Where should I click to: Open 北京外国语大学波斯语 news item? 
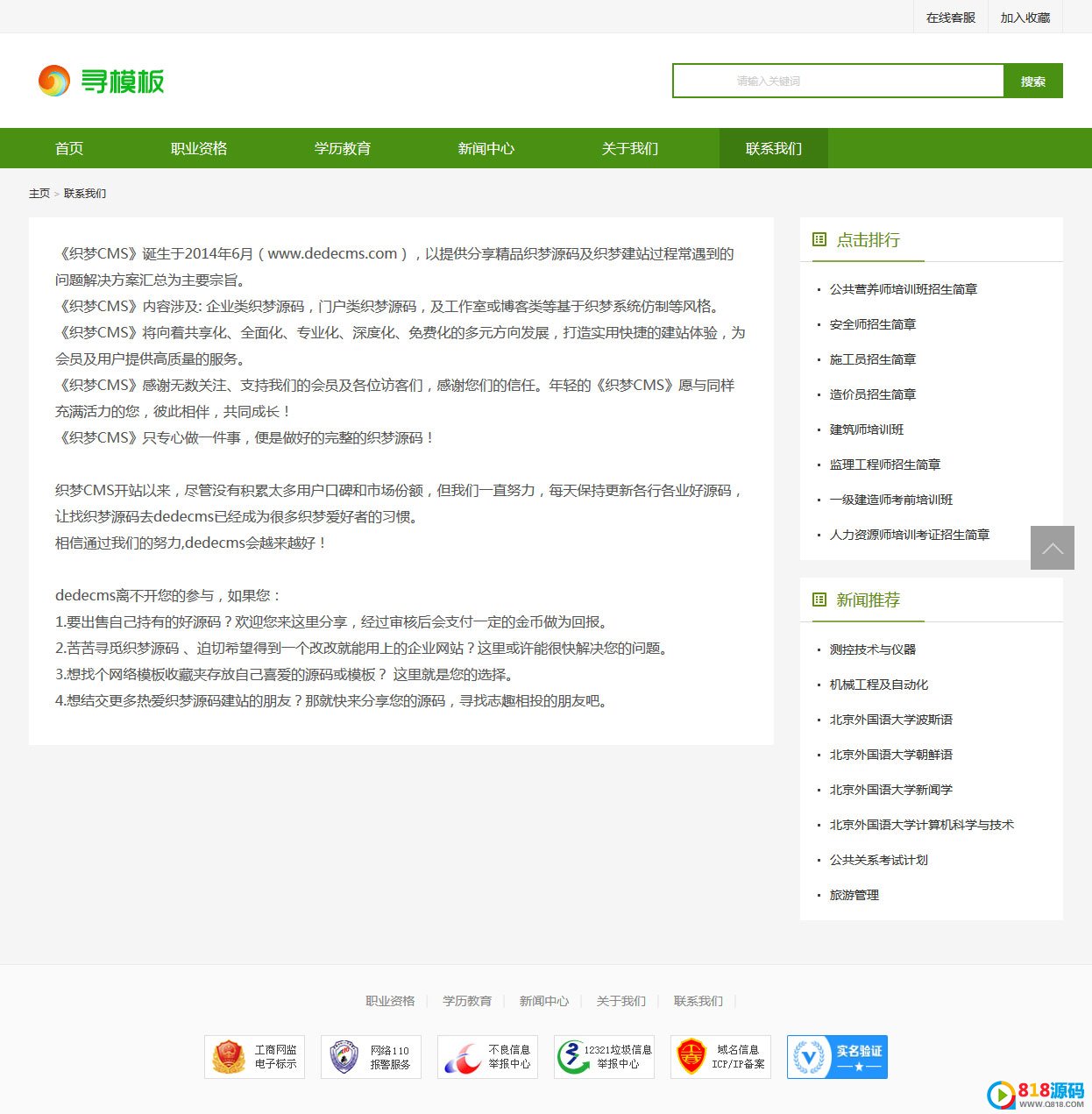point(891,720)
